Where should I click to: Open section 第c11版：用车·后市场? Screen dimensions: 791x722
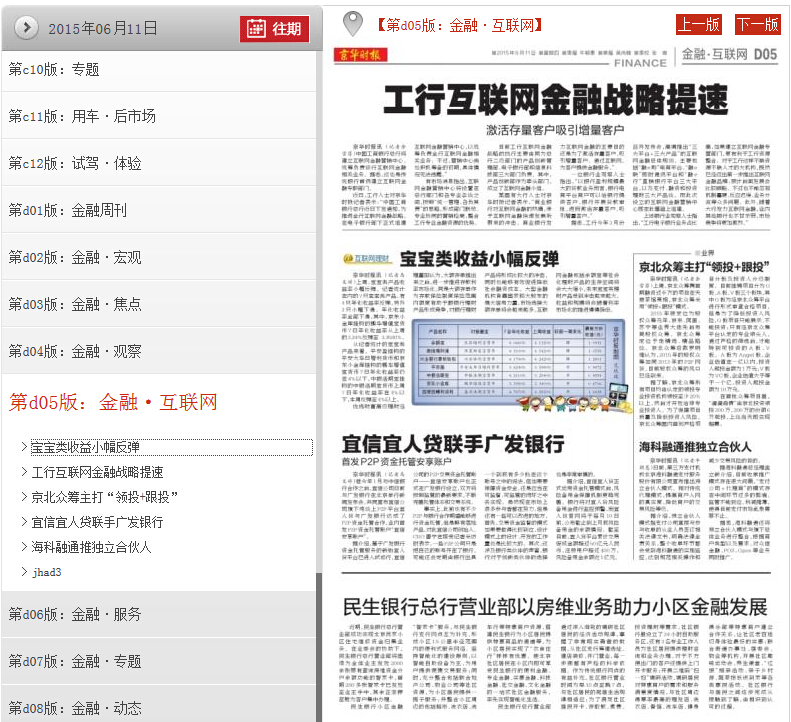[159, 116]
